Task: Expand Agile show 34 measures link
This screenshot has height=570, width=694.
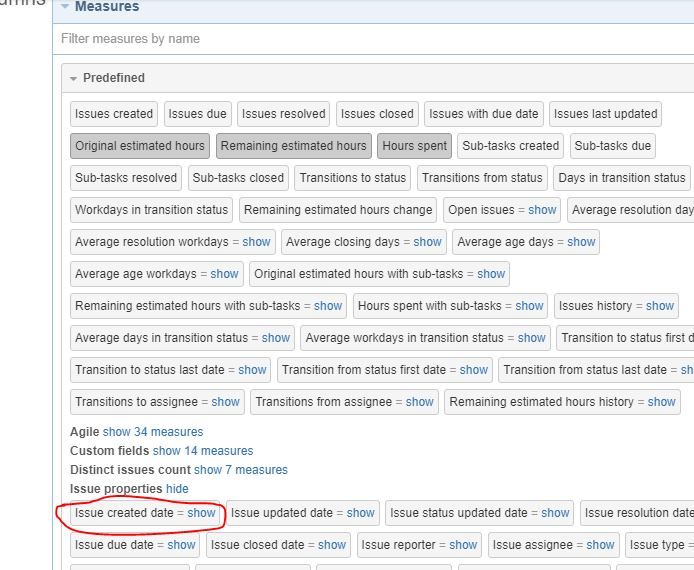Action: coord(153,431)
